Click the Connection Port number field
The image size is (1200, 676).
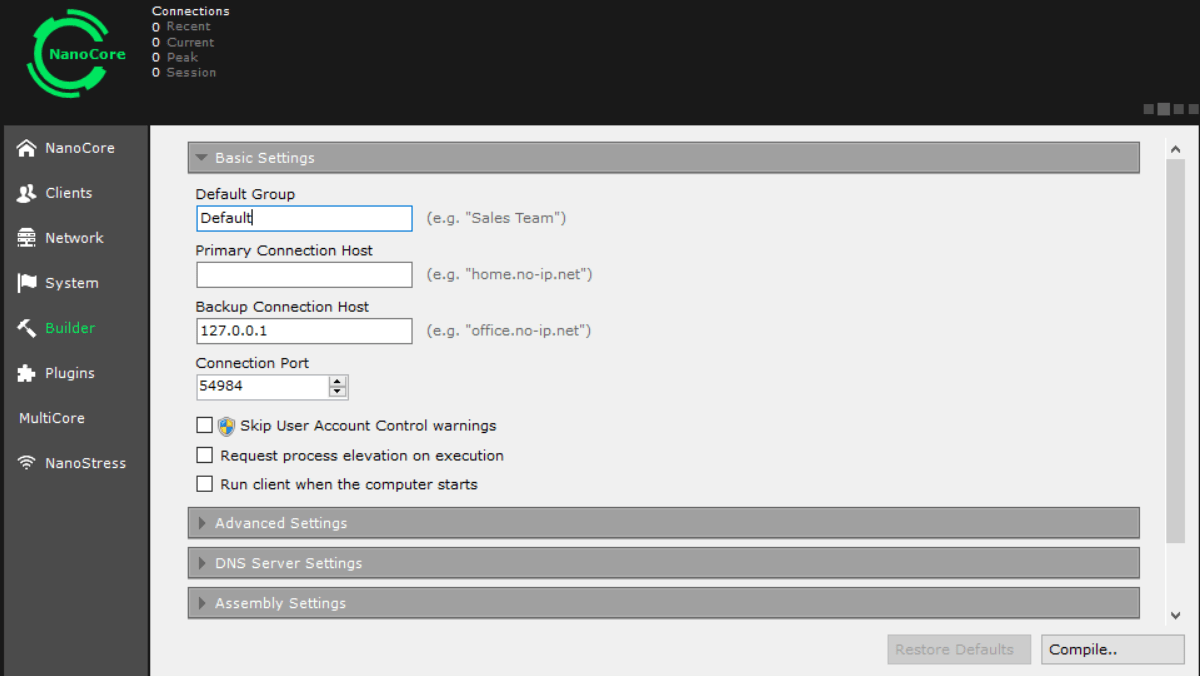click(x=262, y=387)
